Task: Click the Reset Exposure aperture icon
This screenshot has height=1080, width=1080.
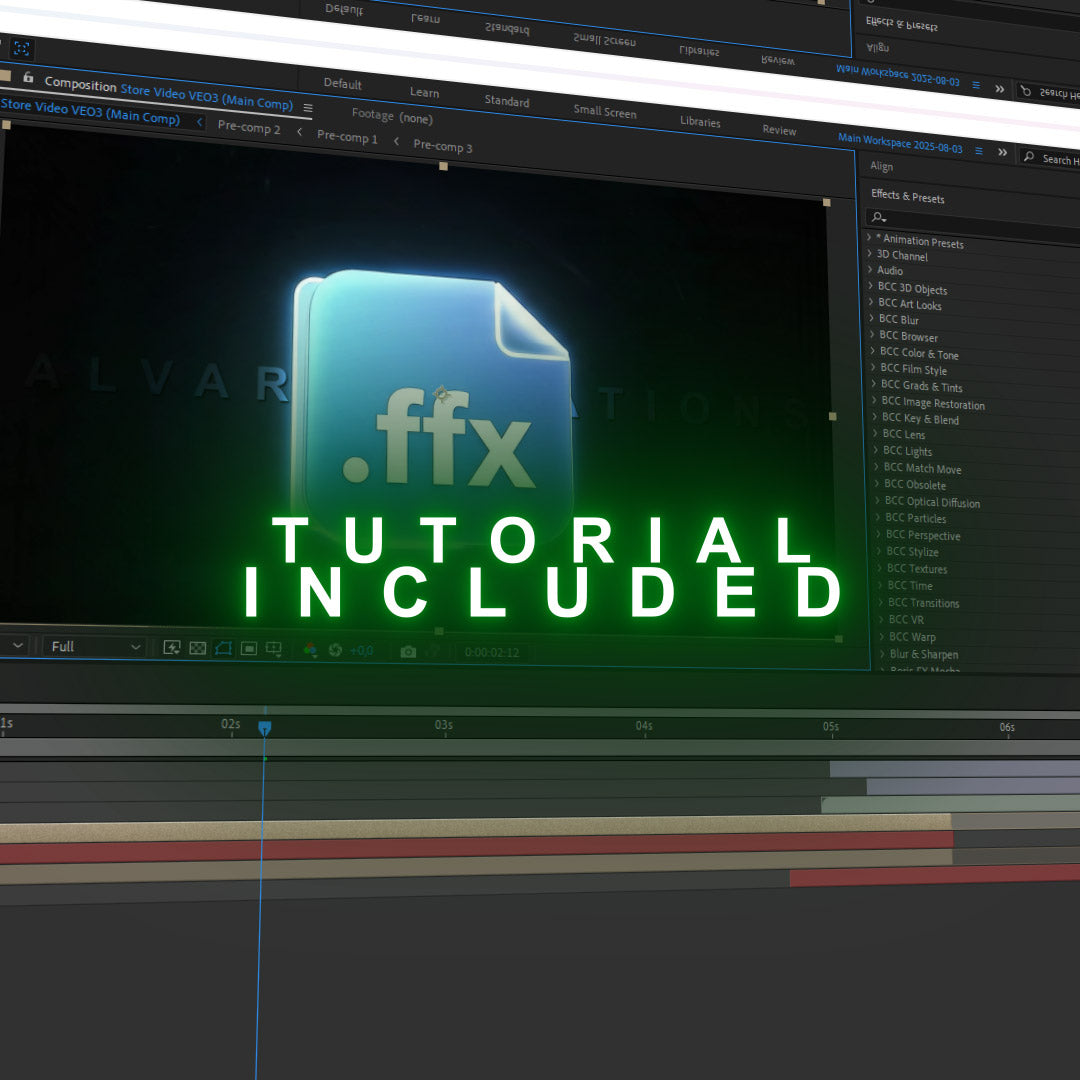Action: tap(336, 650)
